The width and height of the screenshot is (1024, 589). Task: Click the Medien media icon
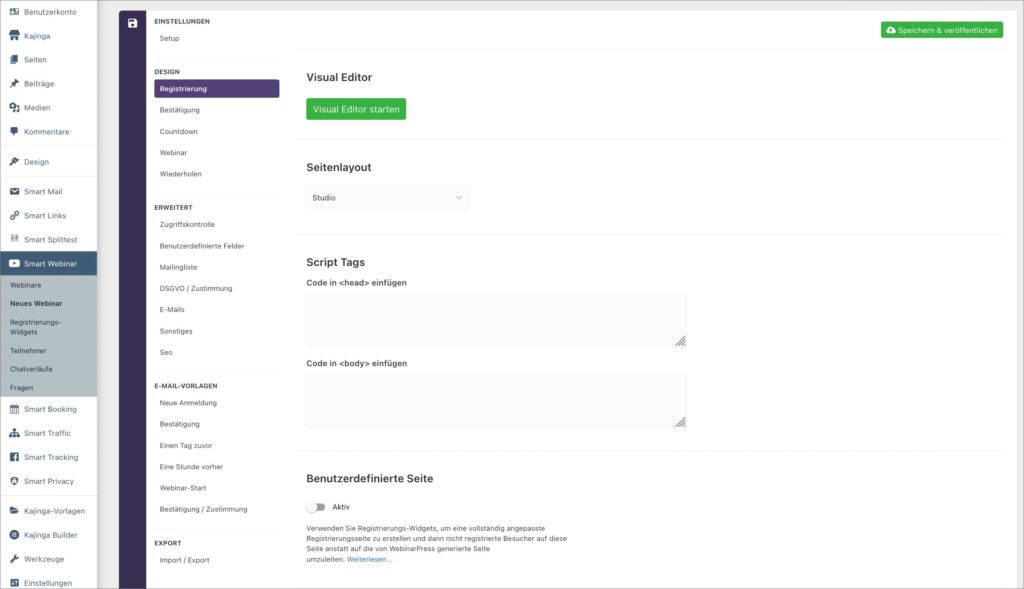[x=14, y=108]
